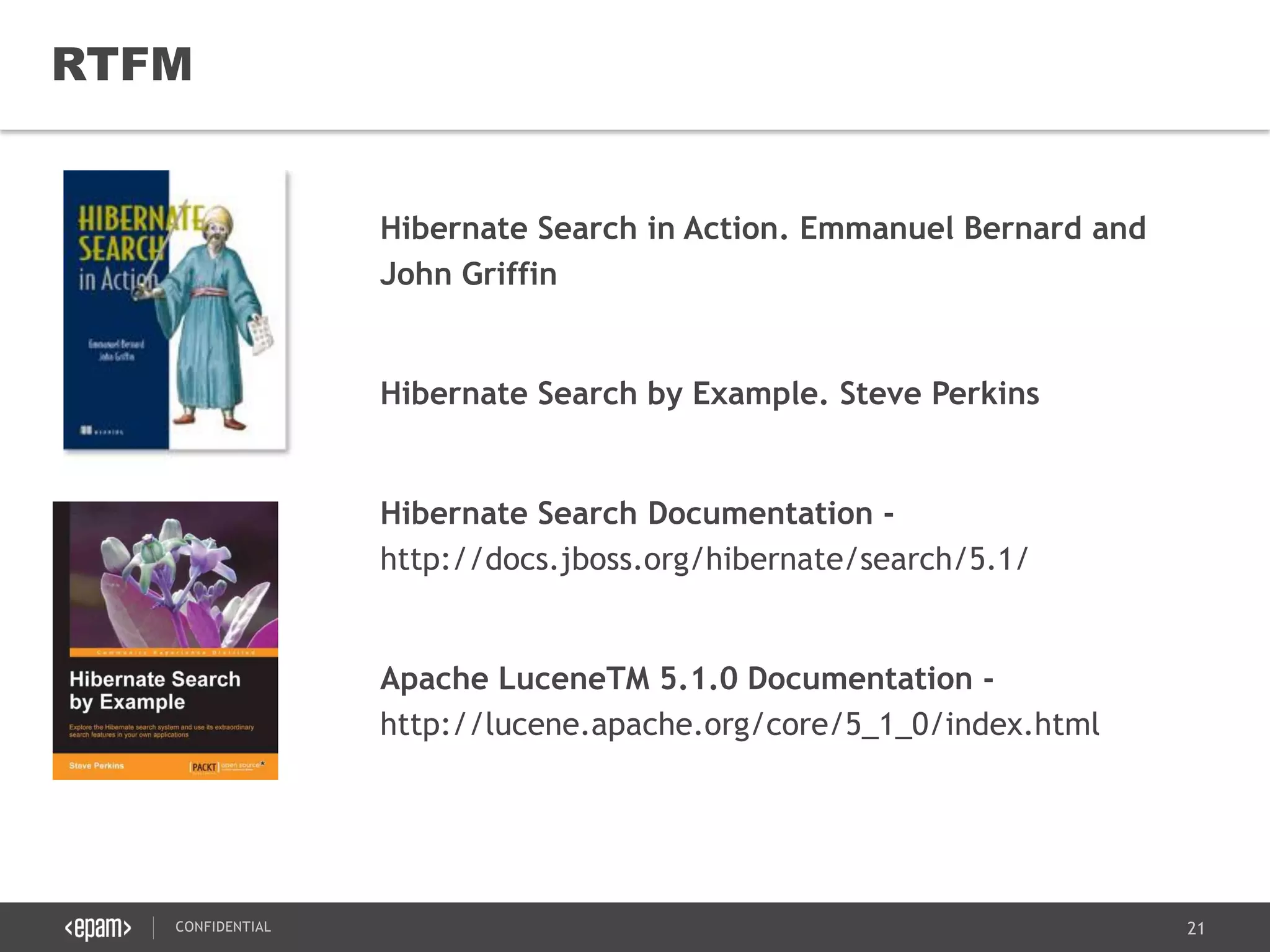Click the RTFM slide title
The width and height of the screenshot is (1270, 952).
pos(122,64)
